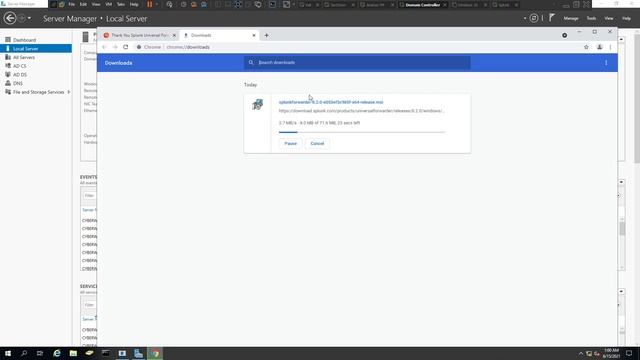Viewport: 640px width, 360px height.
Task: Click the download progress bar
Action: coord(362,132)
